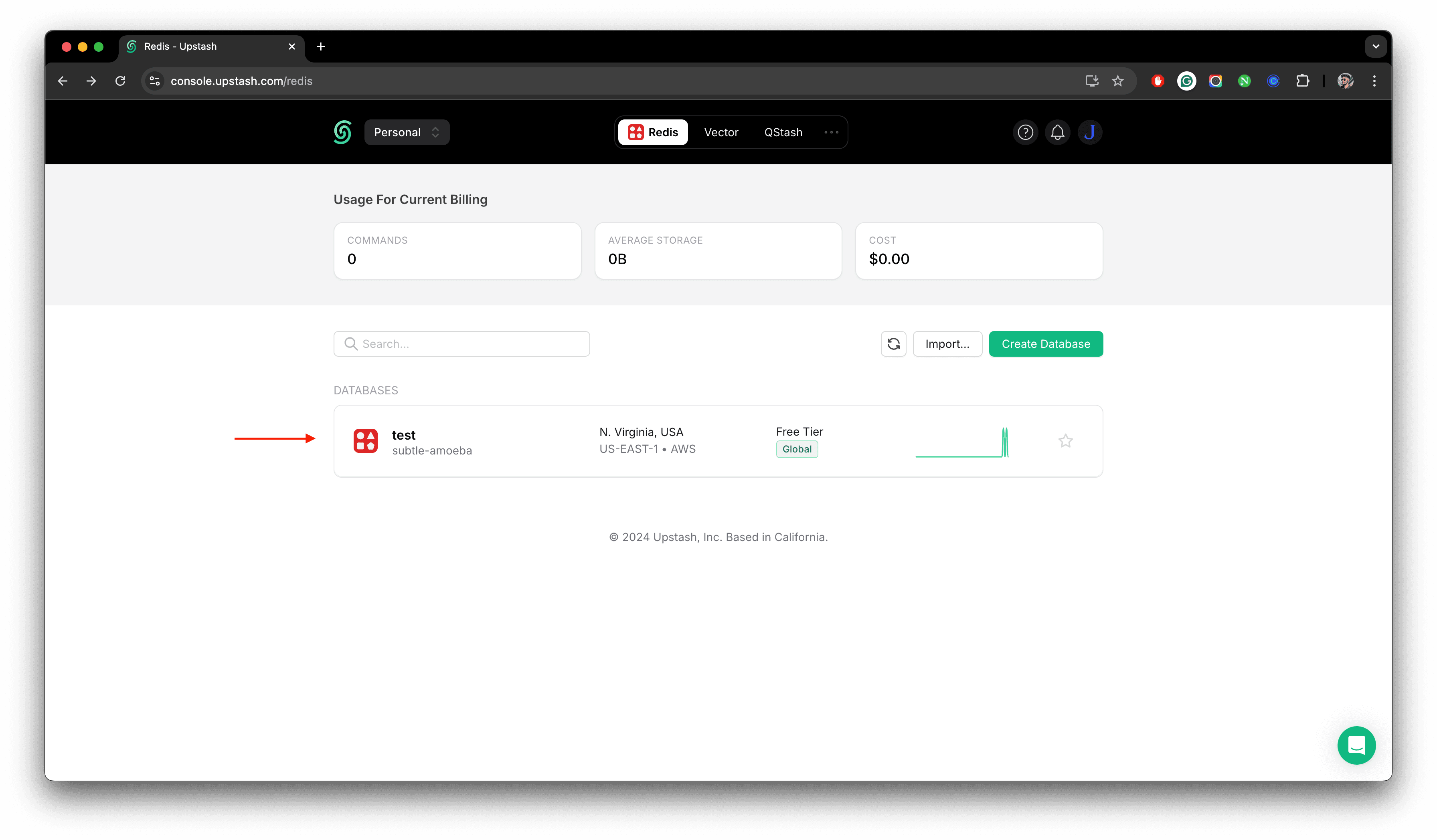Switch to the Vector tab

pyautogui.click(x=721, y=132)
